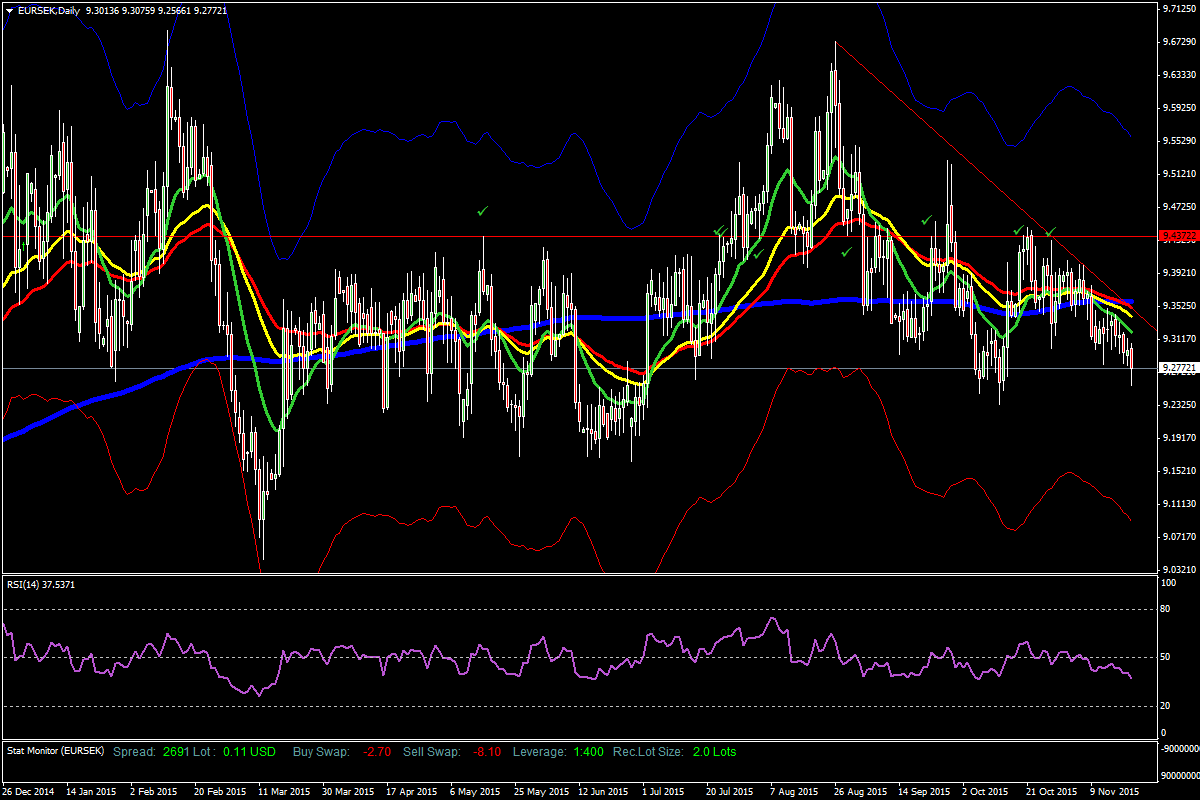
Task: Click the 9.07170 price scale label
Action: (x=1180, y=536)
